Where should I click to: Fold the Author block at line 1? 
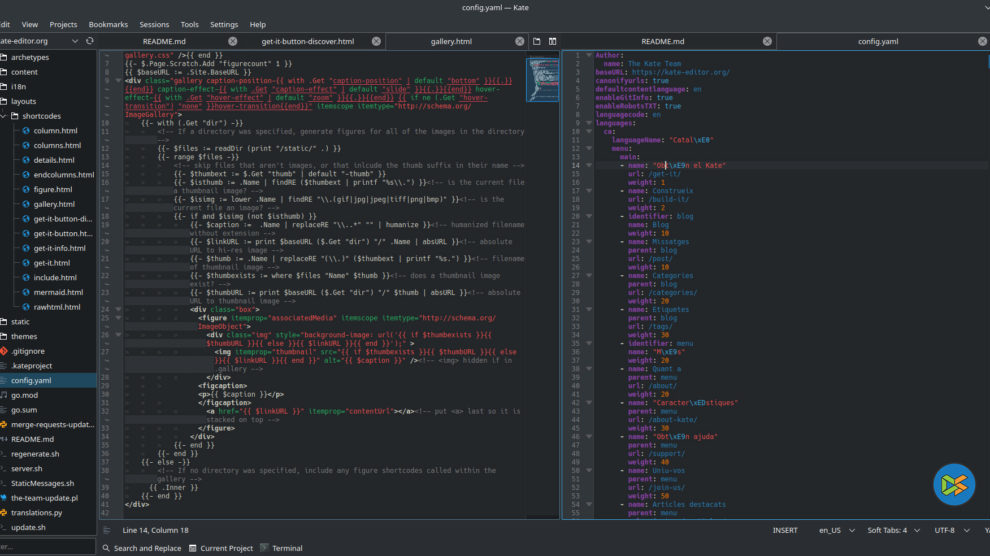590,55
